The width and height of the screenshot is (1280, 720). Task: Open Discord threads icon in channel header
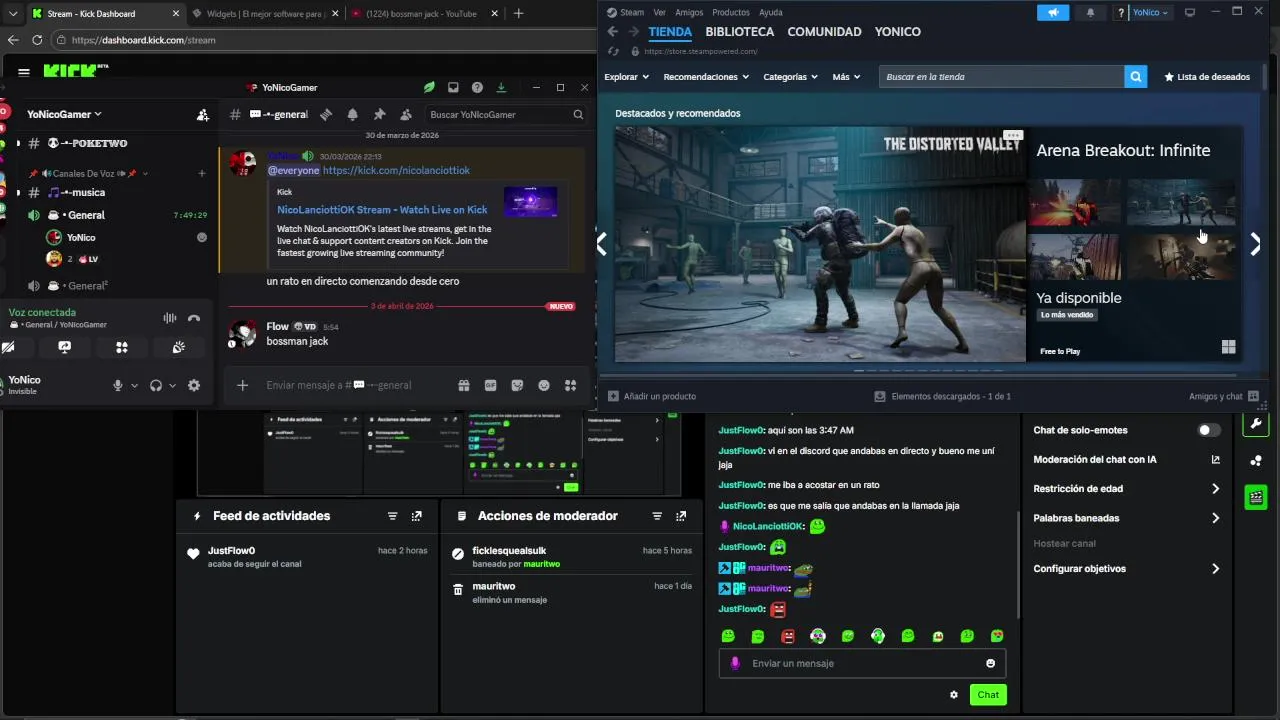(x=326, y=114)
